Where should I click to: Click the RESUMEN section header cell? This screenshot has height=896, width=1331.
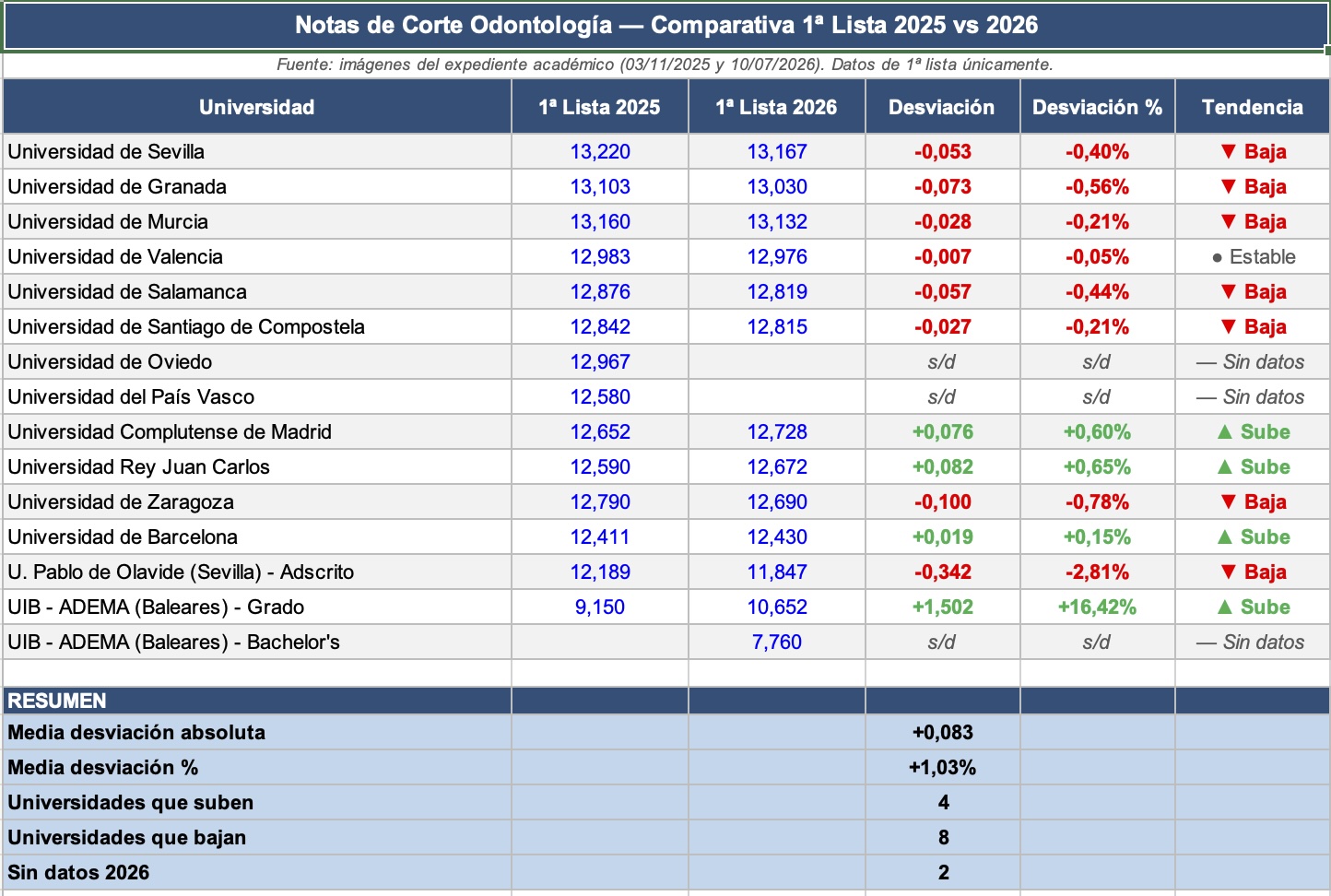[257, 701]
